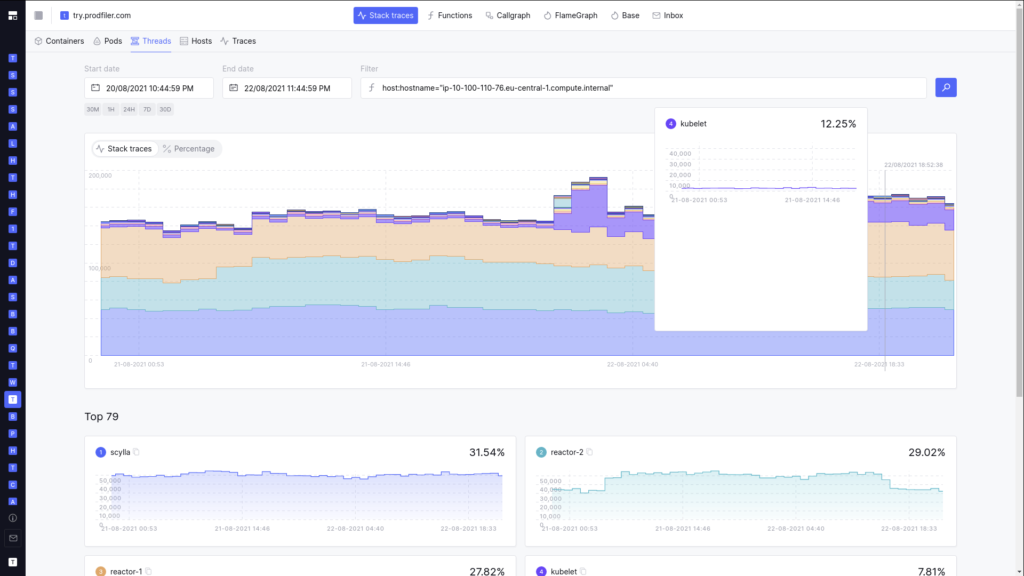Image resolution: width=1024 pixels, height=576 pixels.
Task: Open the Q project in the sidebar
Action: click(x=12, y=348)
